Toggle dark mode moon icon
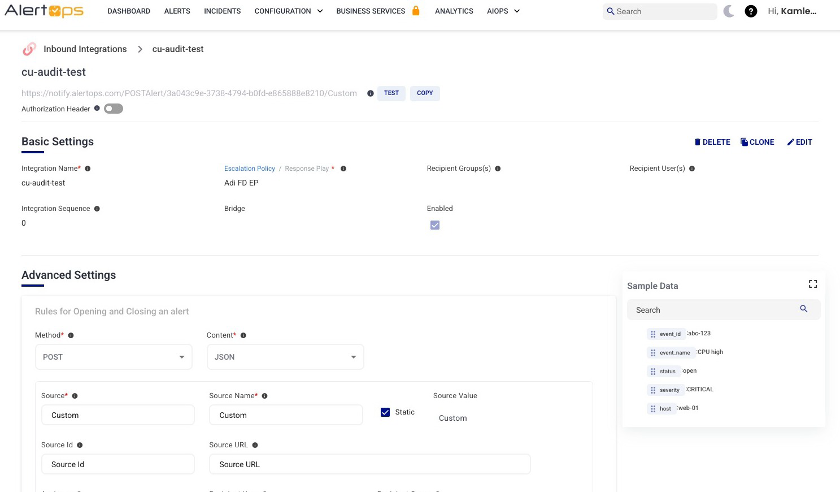 [729, 11]
